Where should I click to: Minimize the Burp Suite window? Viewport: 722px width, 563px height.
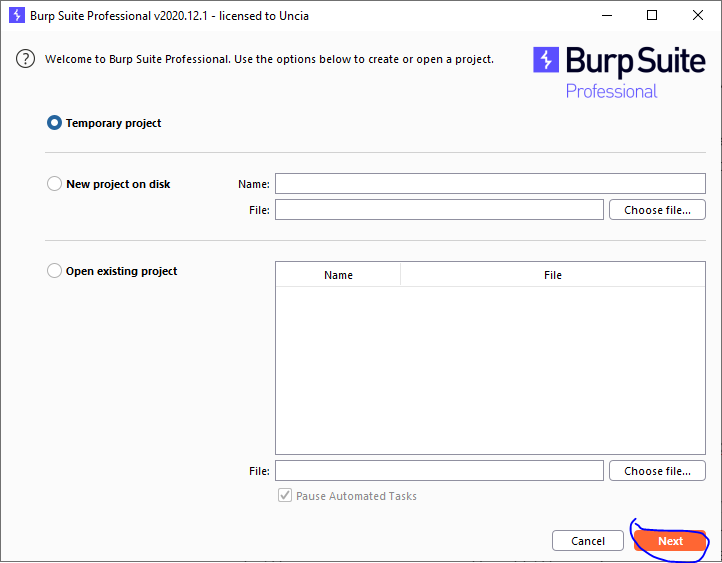607,15
